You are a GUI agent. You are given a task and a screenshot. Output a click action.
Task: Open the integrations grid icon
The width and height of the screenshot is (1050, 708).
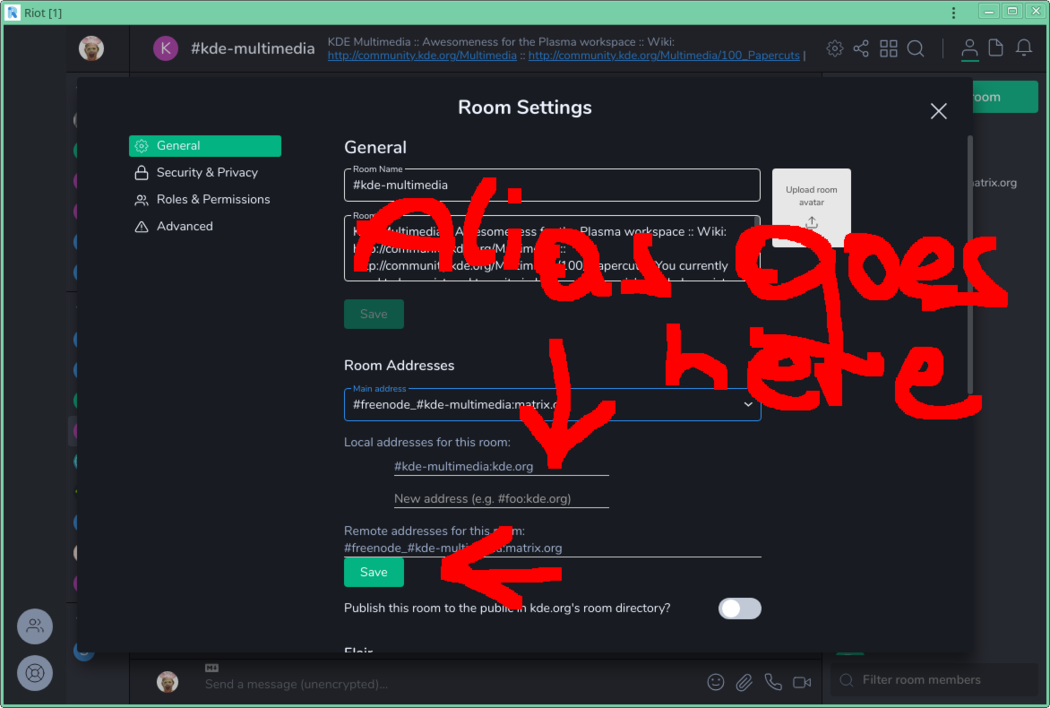click(888, 49)
